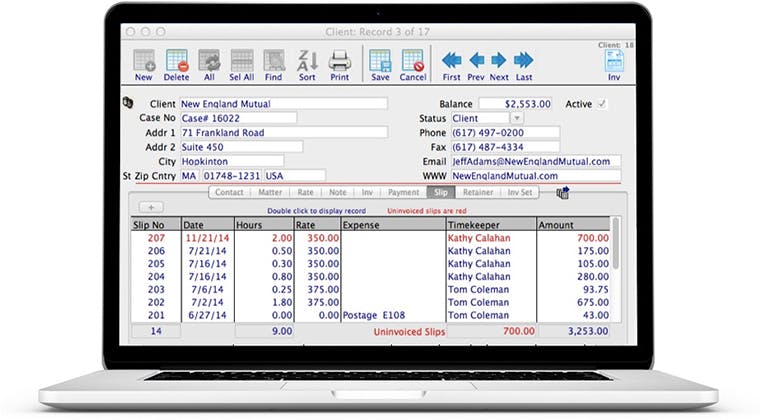Select slip number 205
Viewport: 760px width, 420px height.
tap(156, 264)
